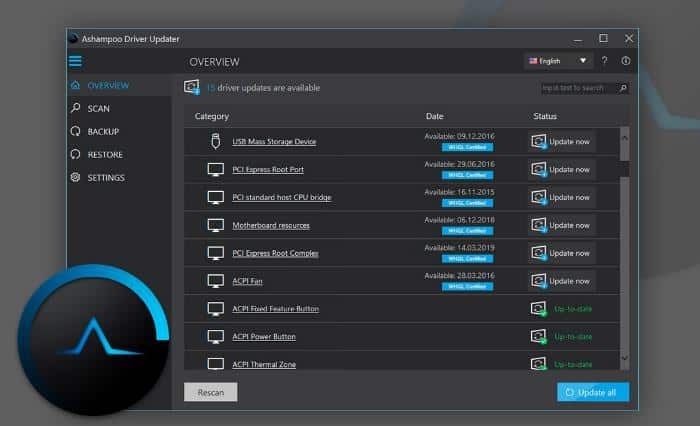Open PCI Express Root Complex link
The height and width of the screenshot is (426, 700).
click(x=275, y=253)
